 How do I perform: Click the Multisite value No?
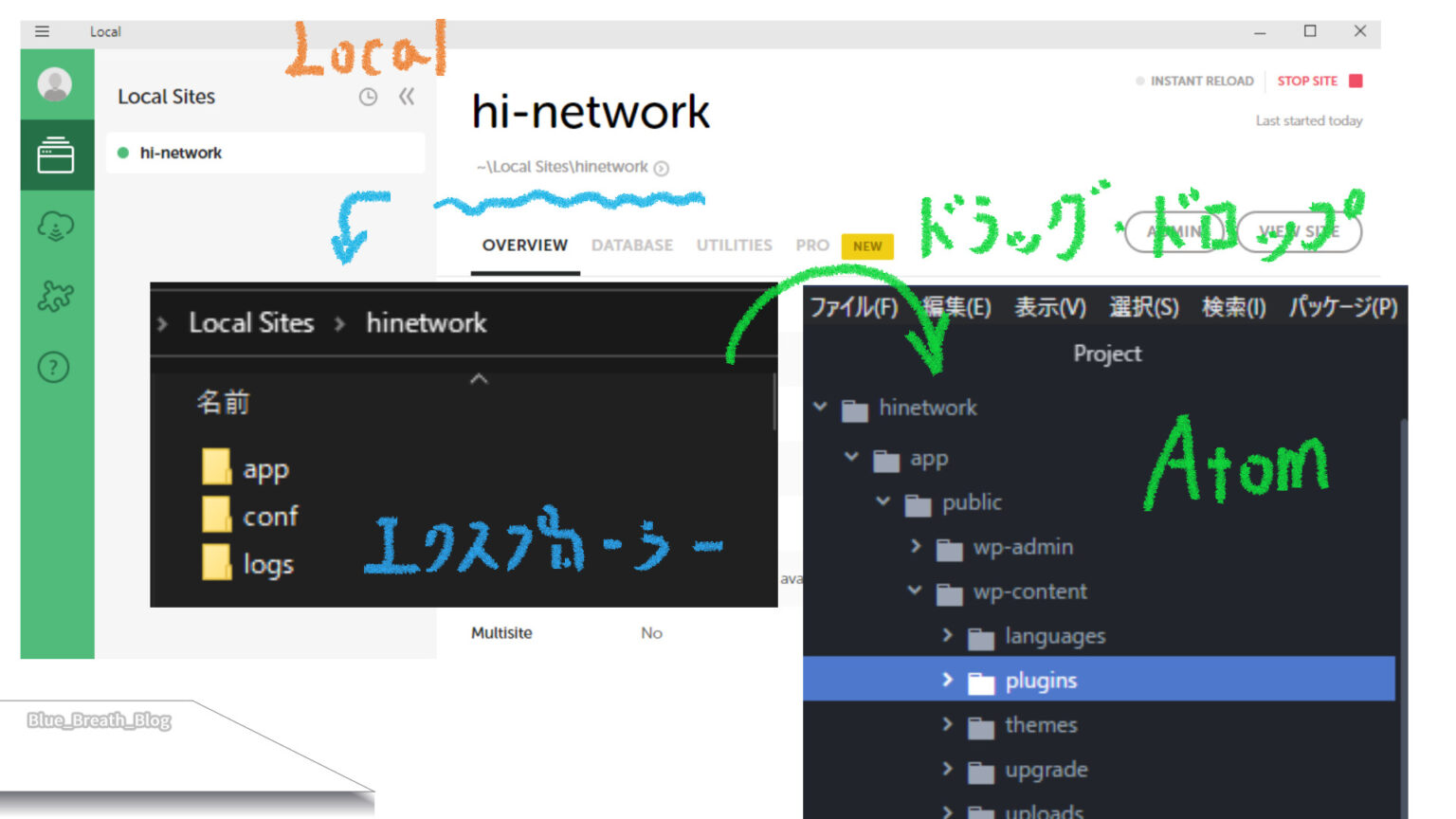tap(651, 633)
